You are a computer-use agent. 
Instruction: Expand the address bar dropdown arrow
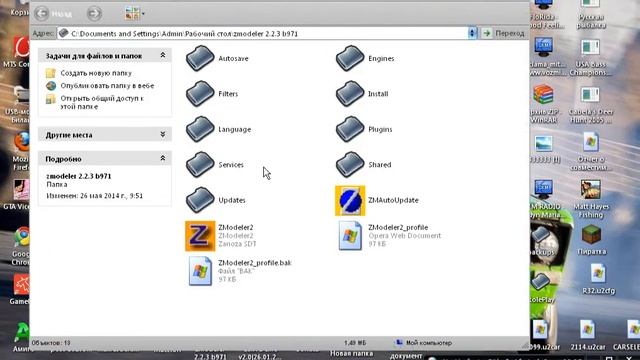472,33
